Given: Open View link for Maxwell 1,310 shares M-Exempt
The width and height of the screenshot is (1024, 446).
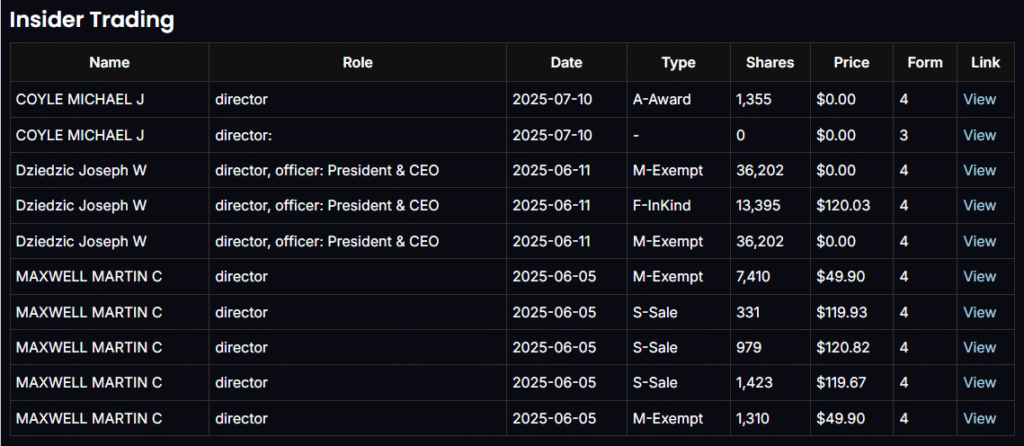Looking at the screenshot, I should point(979,418).
